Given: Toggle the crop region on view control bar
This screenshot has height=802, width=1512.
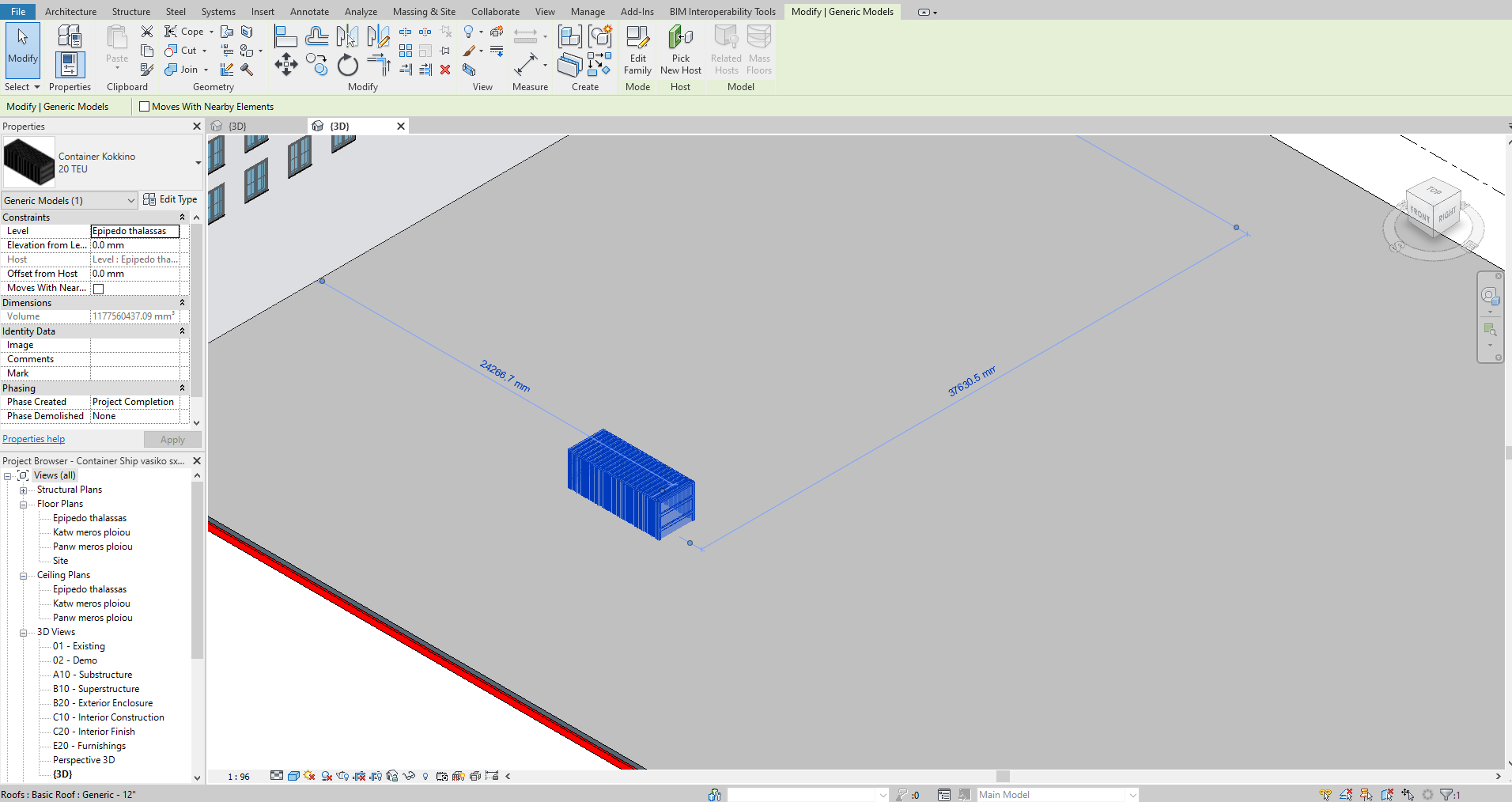Looking at the screenshot, I should coord(359,776).
